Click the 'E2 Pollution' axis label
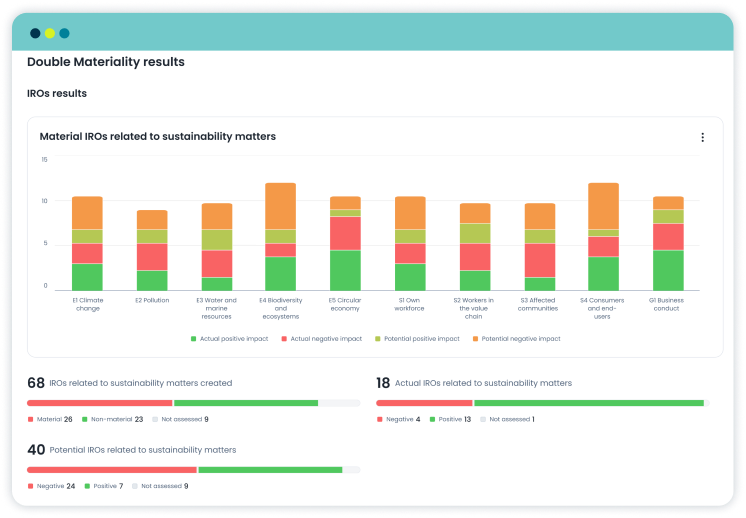 pos(152,300)
